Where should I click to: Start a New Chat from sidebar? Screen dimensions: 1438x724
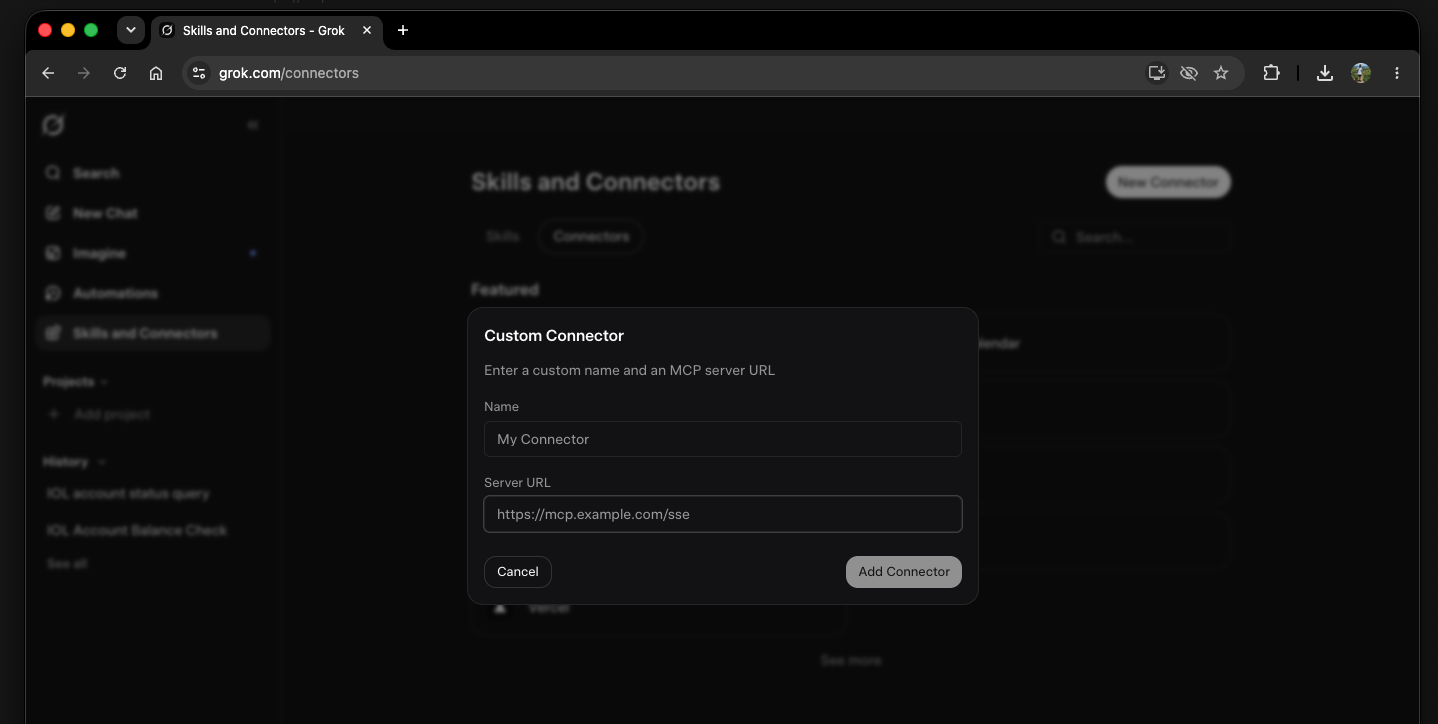click(153, 213)
